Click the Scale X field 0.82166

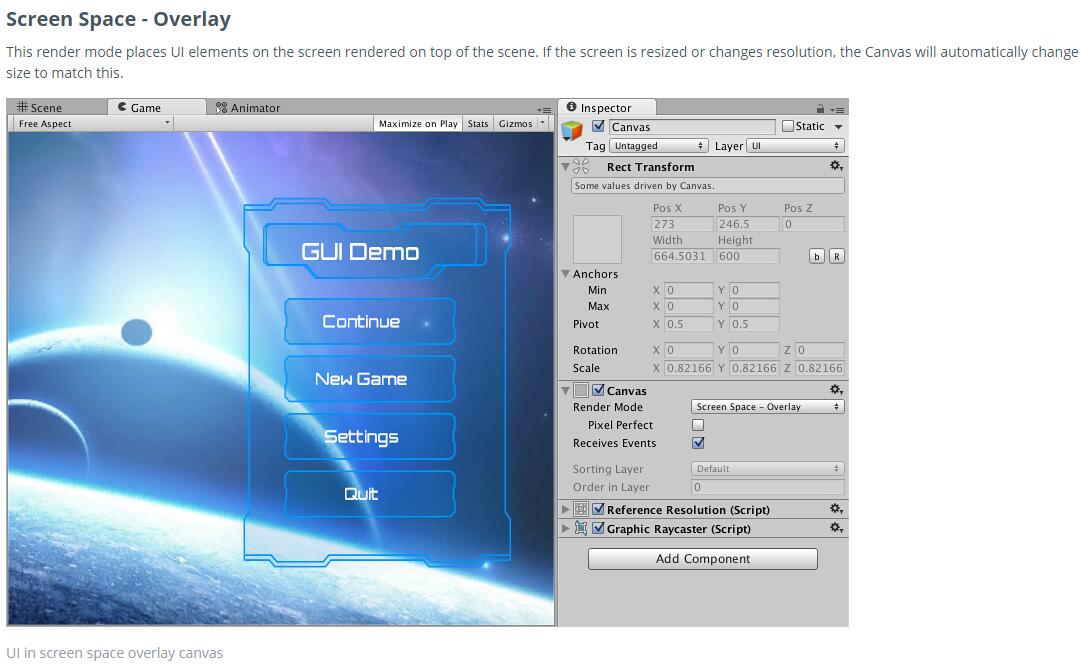[x=689, y=369]
